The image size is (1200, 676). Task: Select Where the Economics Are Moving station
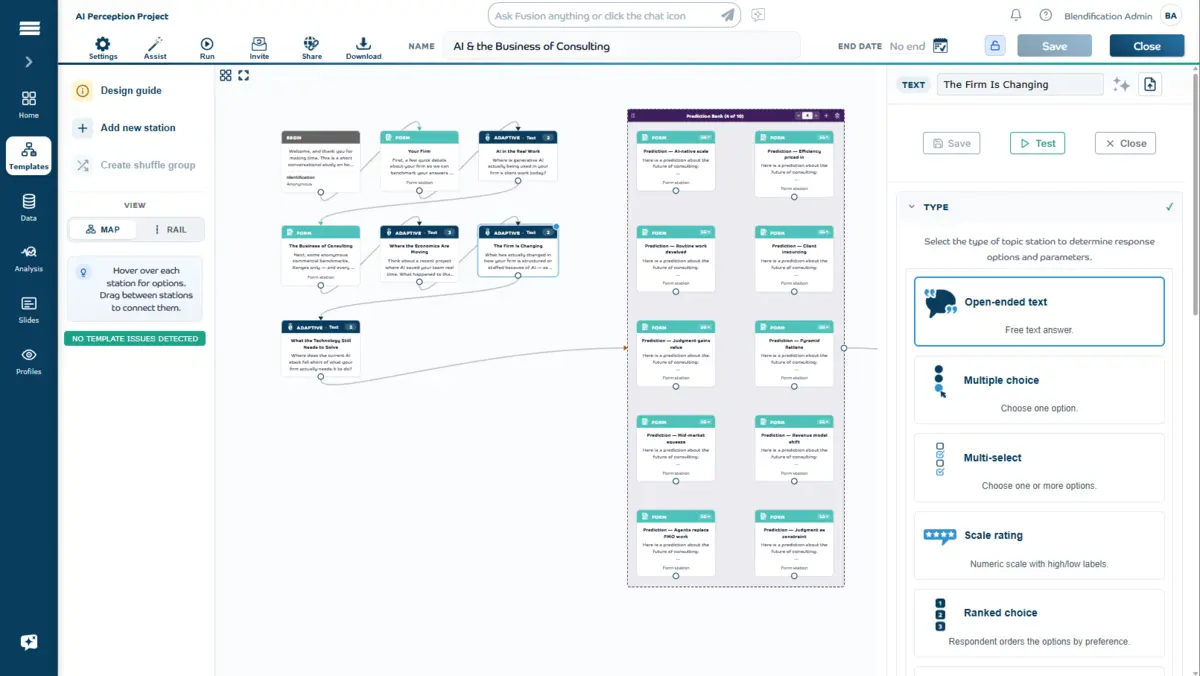point(419,252)
